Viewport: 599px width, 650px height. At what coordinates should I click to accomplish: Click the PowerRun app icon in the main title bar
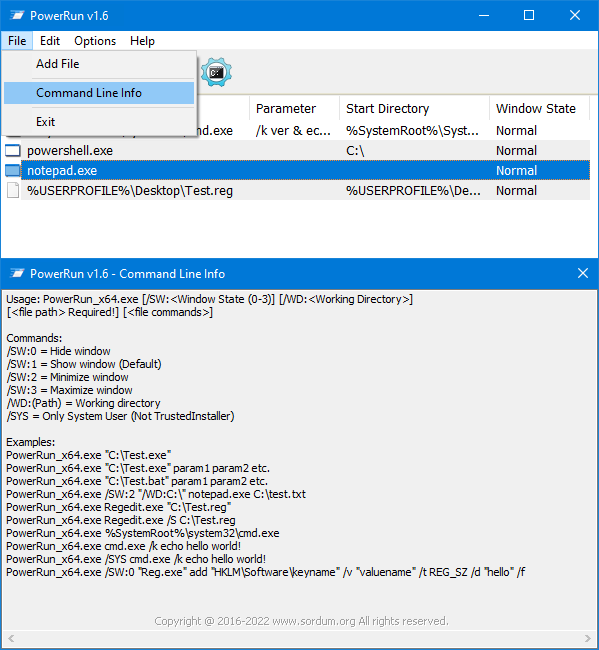click(17, 16)
